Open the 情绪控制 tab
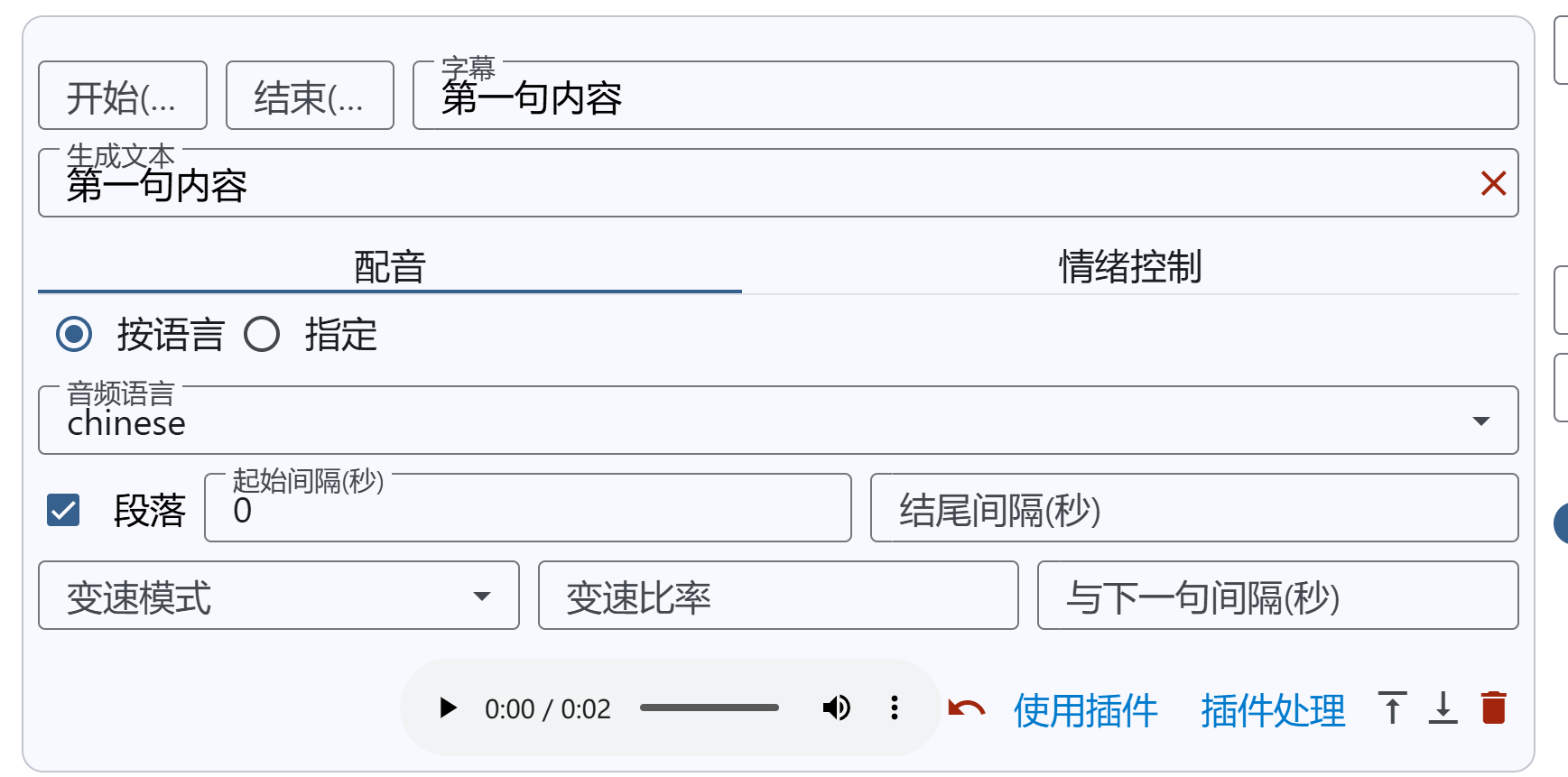Viewport: 1568px width, 777px height. click(x=1129, y=267)
